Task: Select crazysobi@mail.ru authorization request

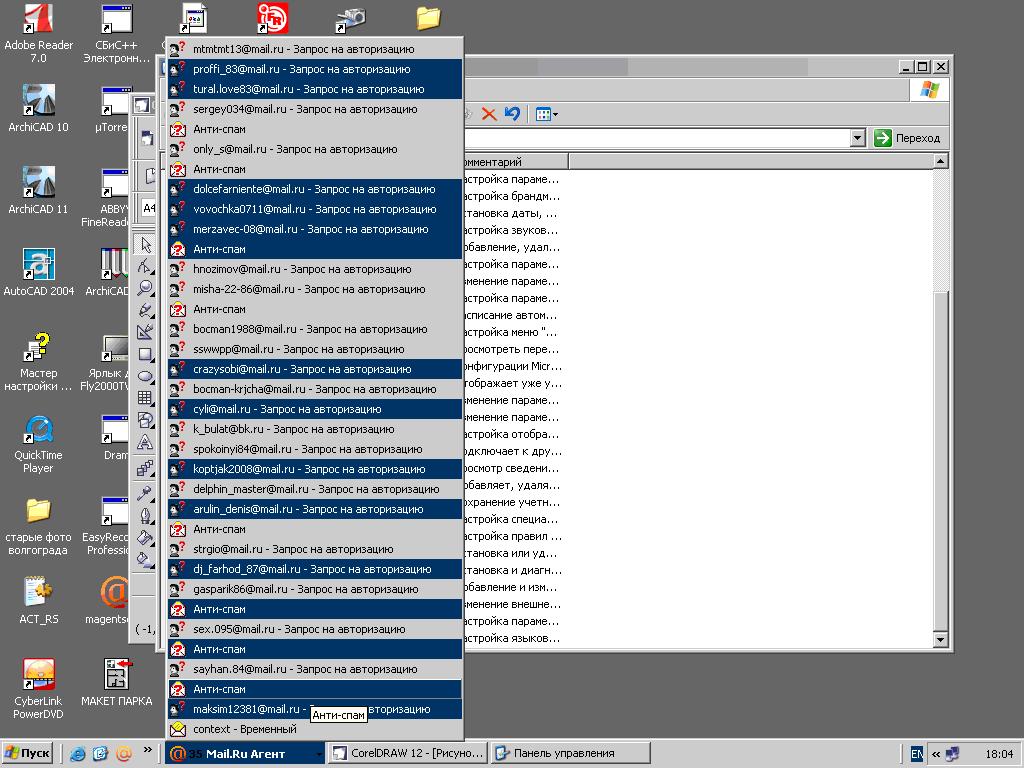Action: click(315, 369)
